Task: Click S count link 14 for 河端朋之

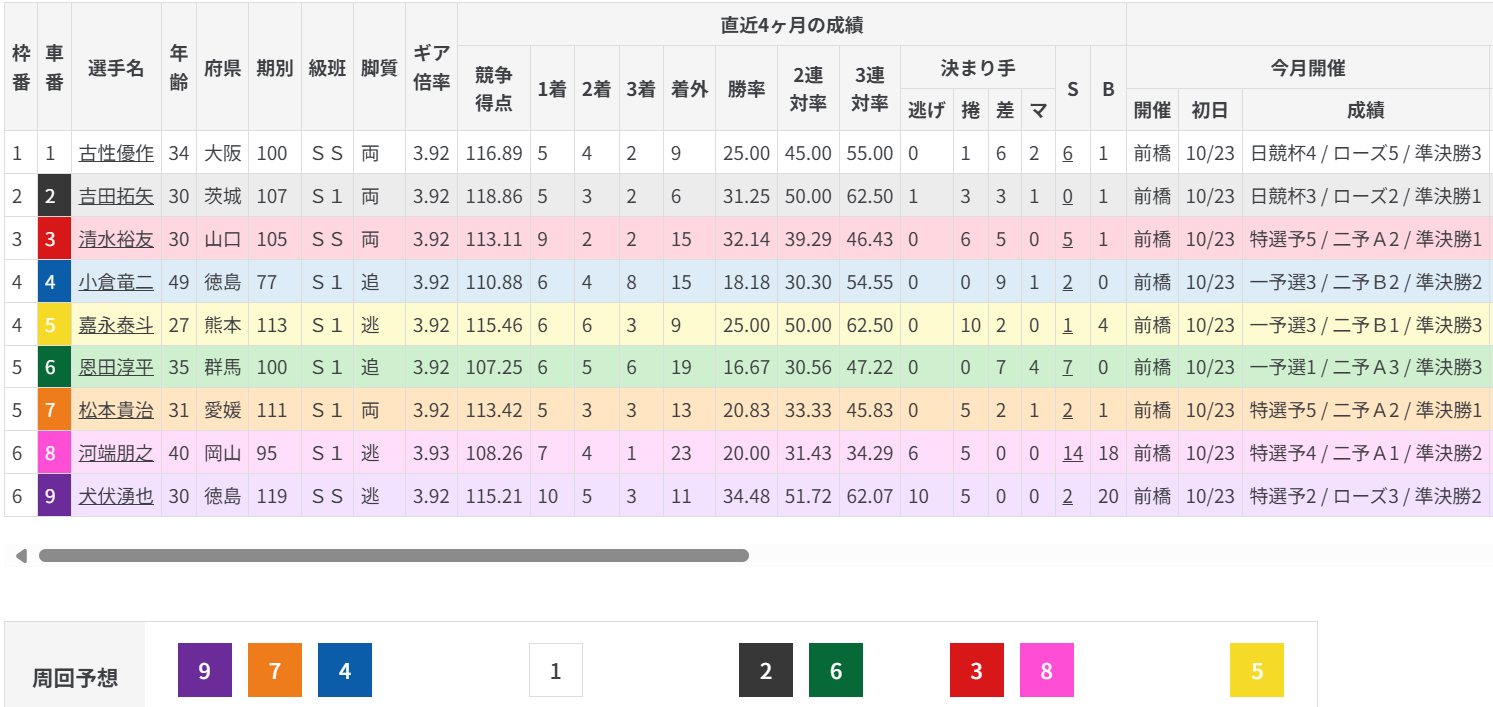Action: click(x=1072, y=453)
